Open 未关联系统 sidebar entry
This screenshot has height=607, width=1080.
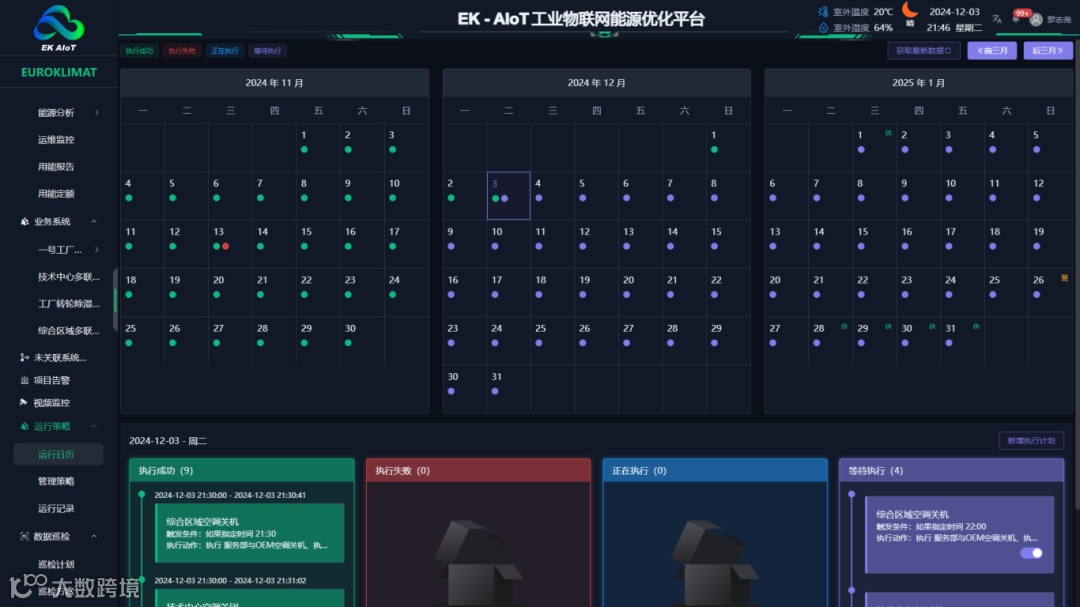pyautogui.click(x=60, y=358)
